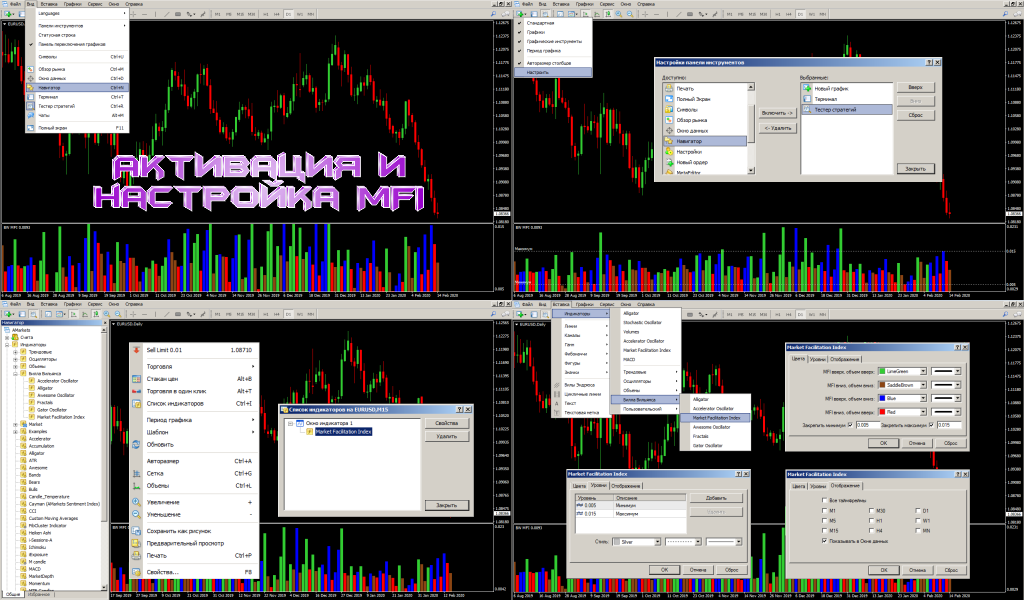Viewport: 1024px width, 600px height.
Task: Select Market Facilitation Index in Билла Вильямса submenu
Action: point(716,418)
